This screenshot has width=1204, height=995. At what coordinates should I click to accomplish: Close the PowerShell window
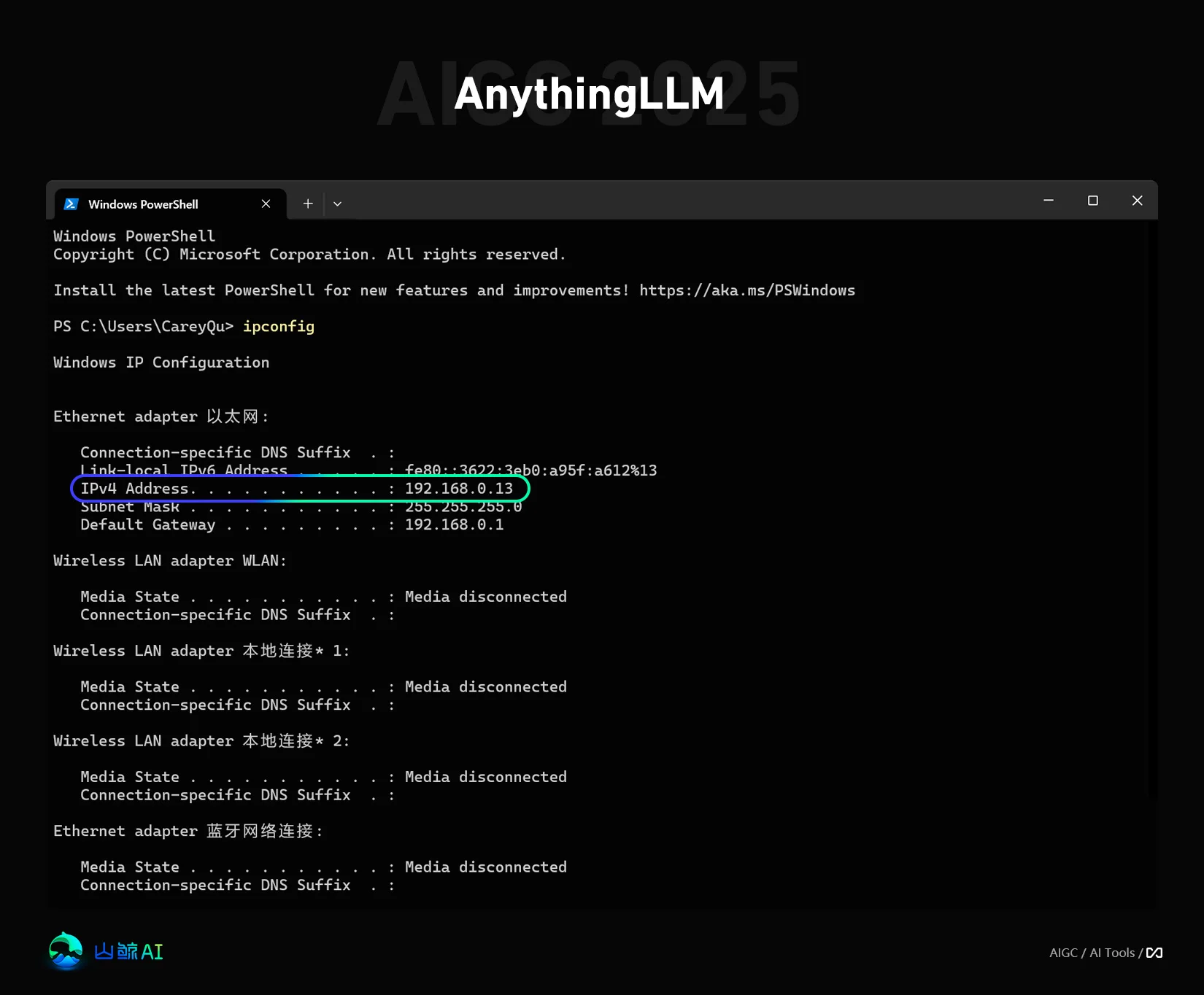(x=1137, y=201)
